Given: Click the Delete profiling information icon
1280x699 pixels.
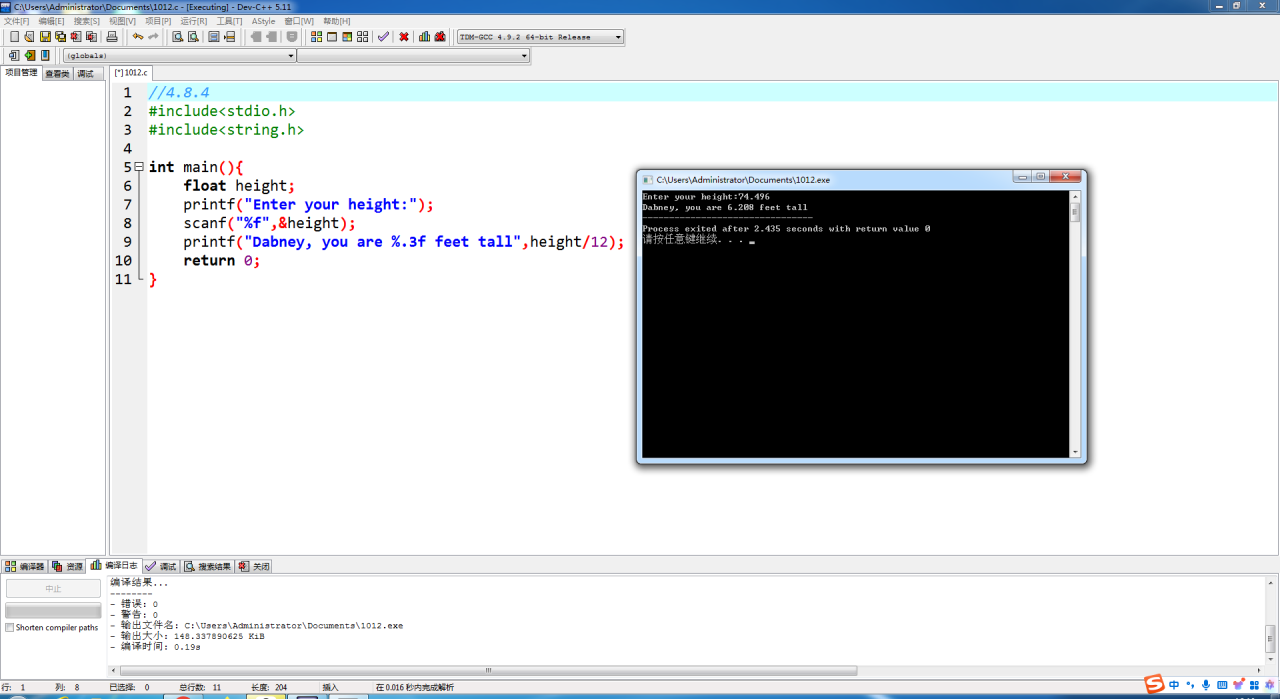Looking at the screenshot, I should click(x=440, y=37).
